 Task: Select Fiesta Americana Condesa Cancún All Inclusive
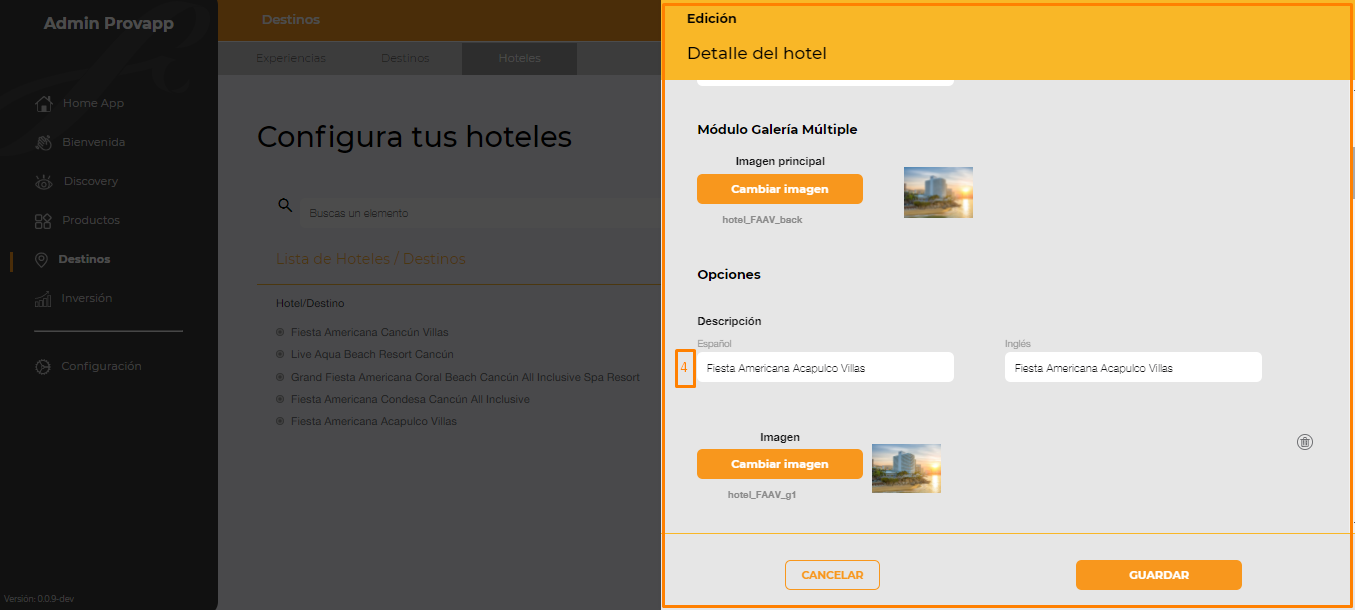410,399
